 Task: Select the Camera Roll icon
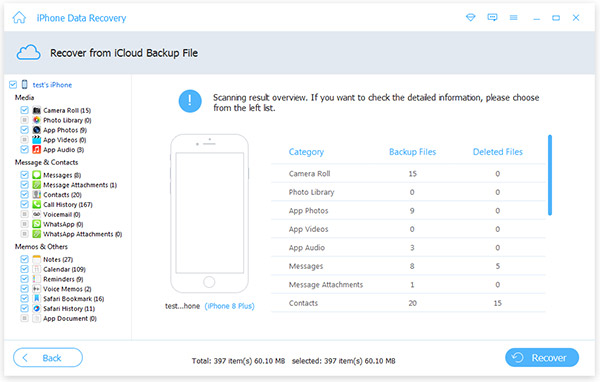[36, 110]
